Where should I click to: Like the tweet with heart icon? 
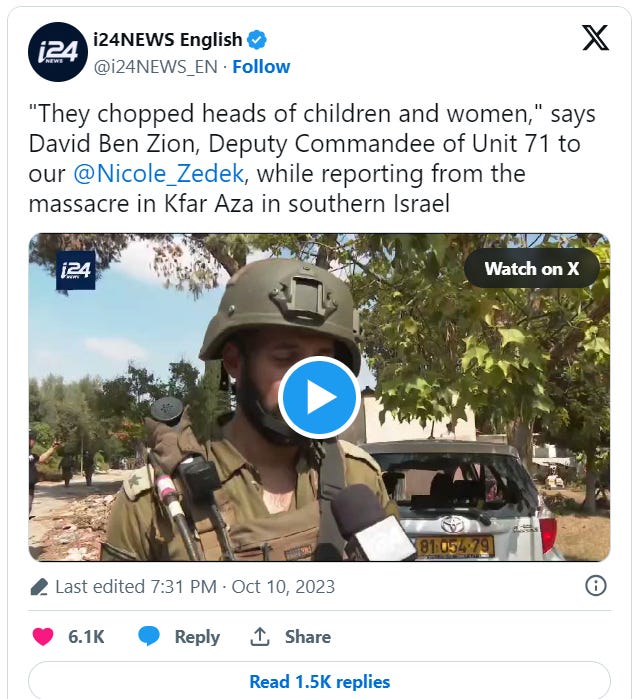pos(43,636)
